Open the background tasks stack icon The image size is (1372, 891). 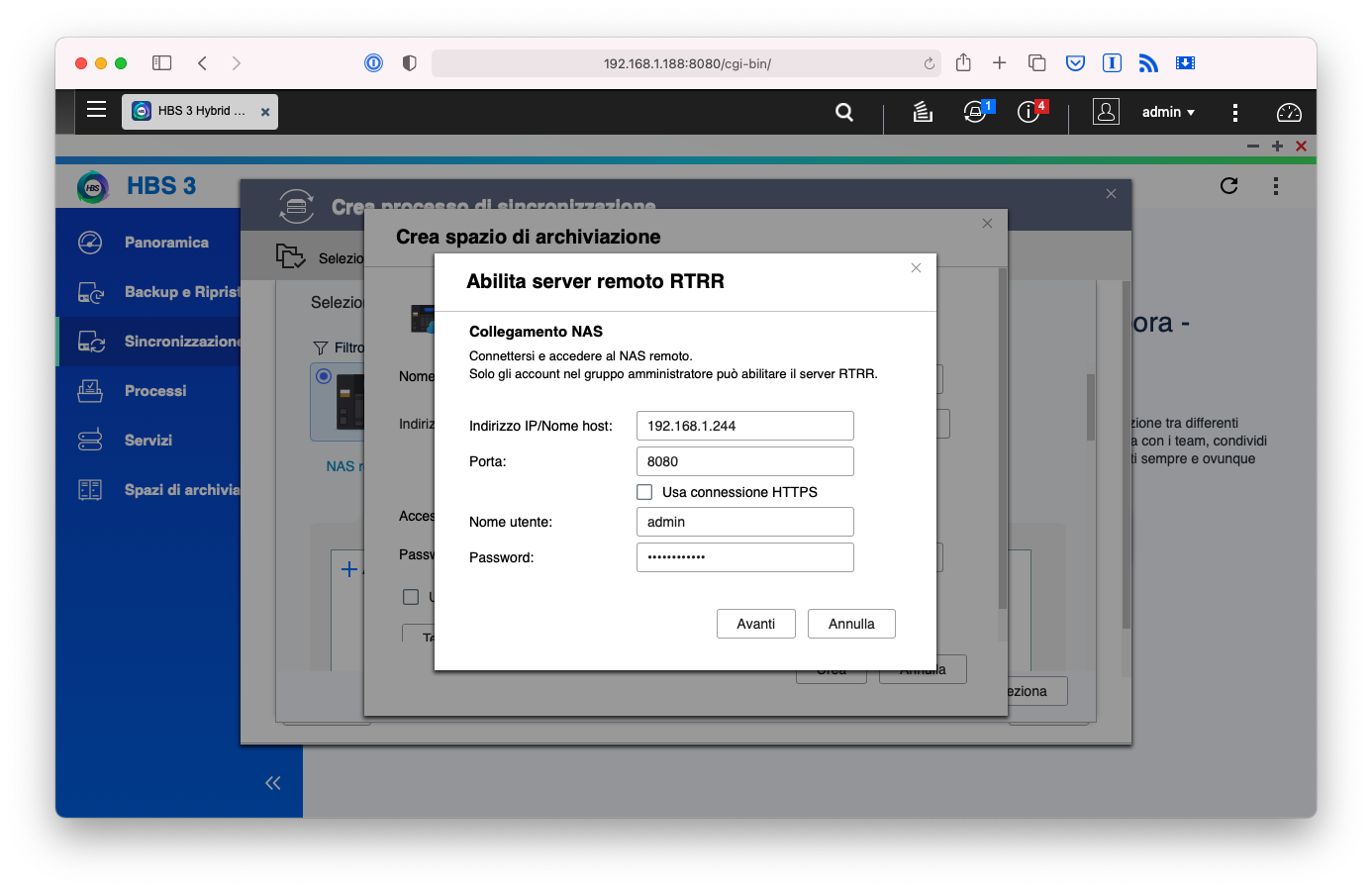point(923,112)
